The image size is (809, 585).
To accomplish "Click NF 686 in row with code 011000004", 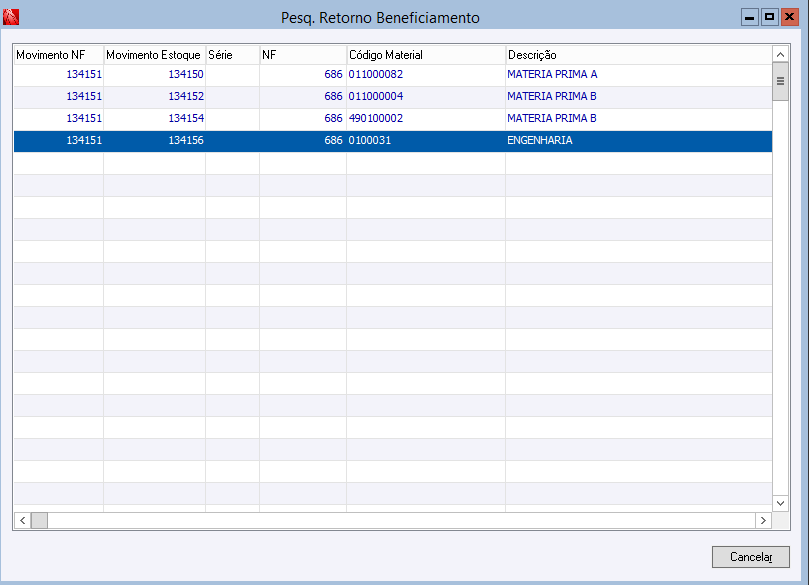I will 333,96.
